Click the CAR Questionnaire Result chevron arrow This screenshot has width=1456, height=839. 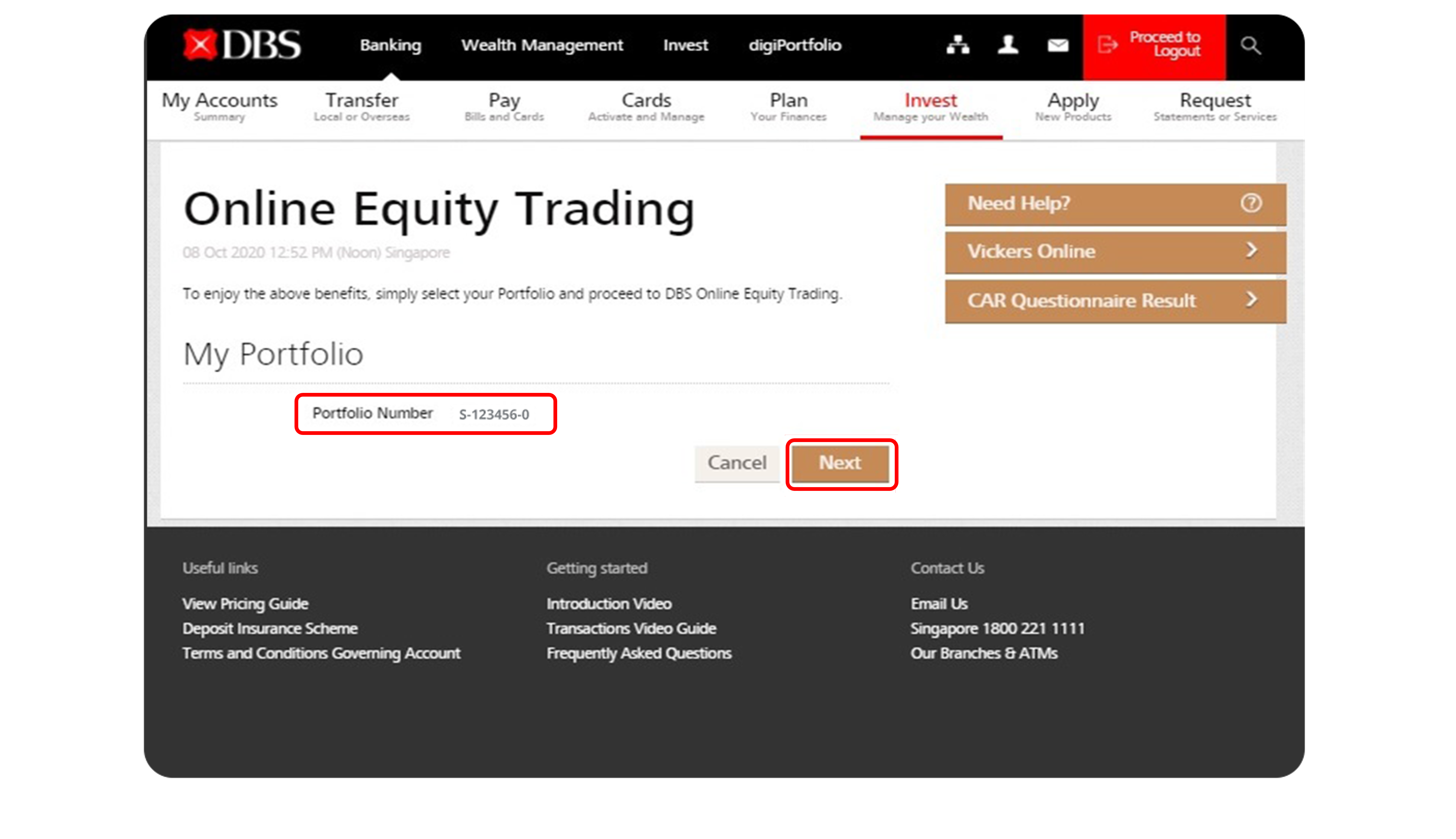pos(1251,300)
